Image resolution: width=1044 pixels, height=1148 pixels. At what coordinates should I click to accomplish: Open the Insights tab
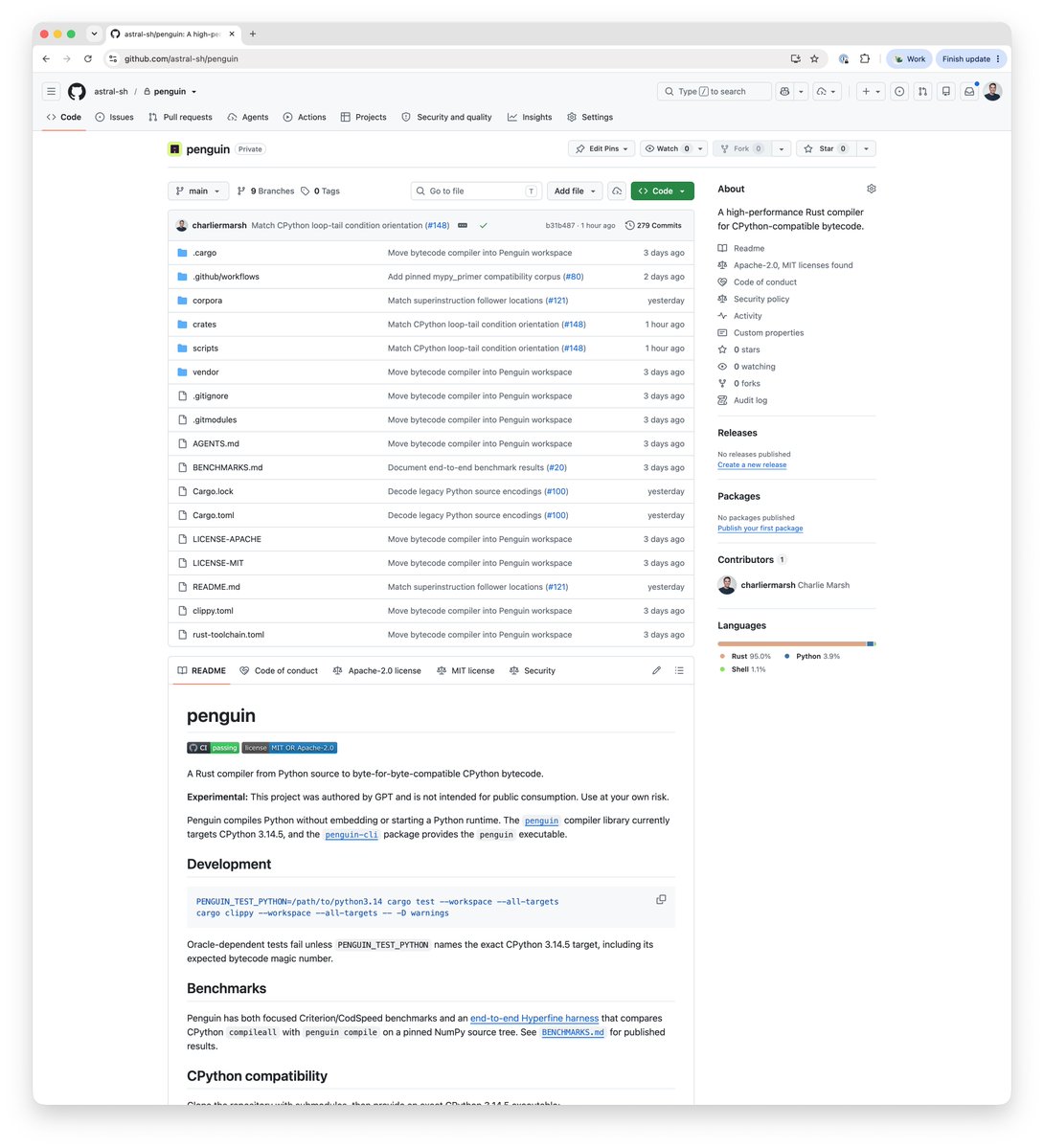[530, 117]
